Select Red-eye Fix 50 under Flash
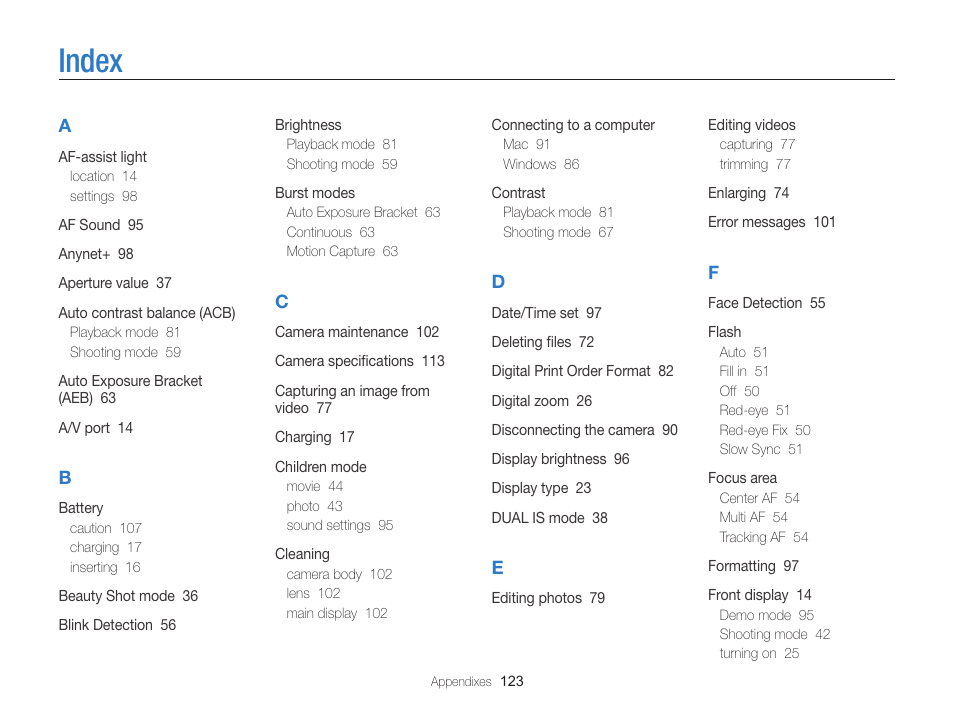Image resolution: width=954 pixels, height=720 pixels. click(x=765, y=430)
